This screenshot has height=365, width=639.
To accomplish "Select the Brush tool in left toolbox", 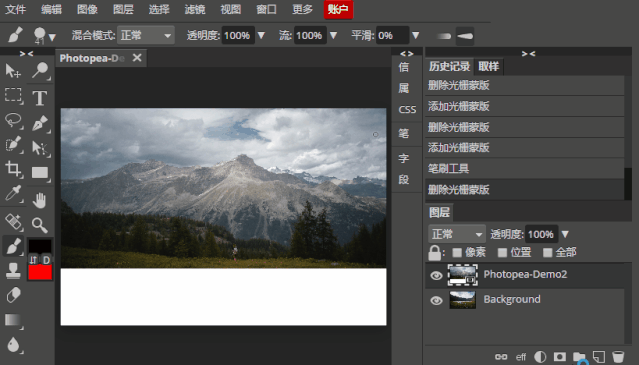I will point(13,246).
